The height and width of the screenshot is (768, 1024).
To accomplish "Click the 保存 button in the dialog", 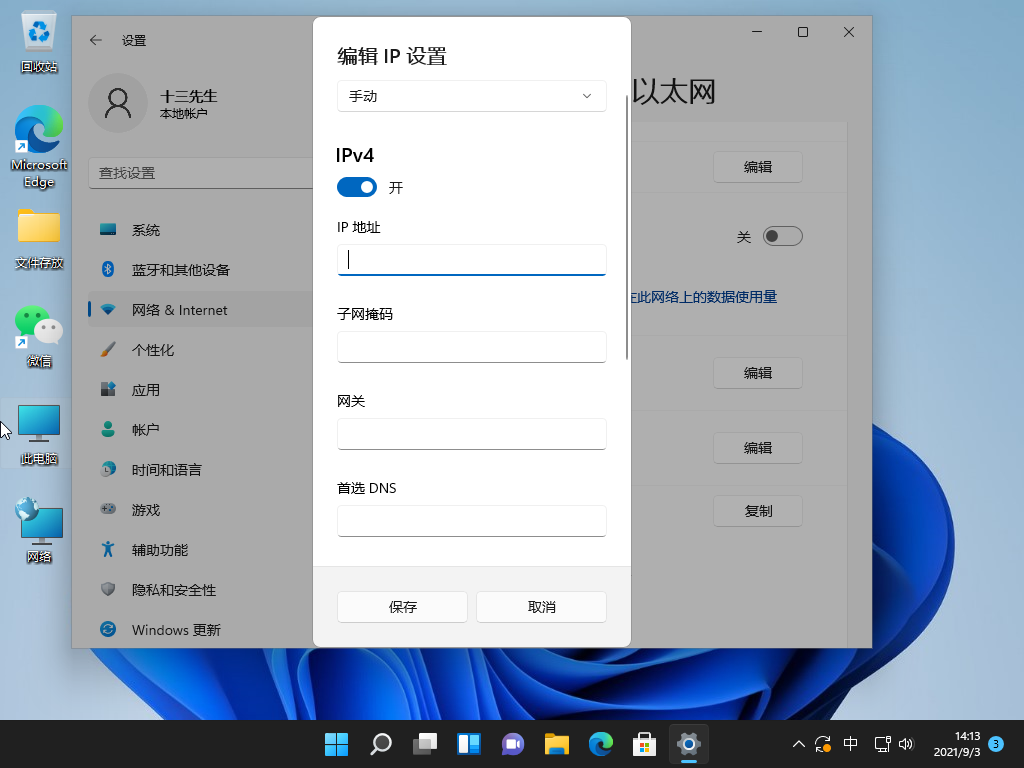I will pos(402,606).
